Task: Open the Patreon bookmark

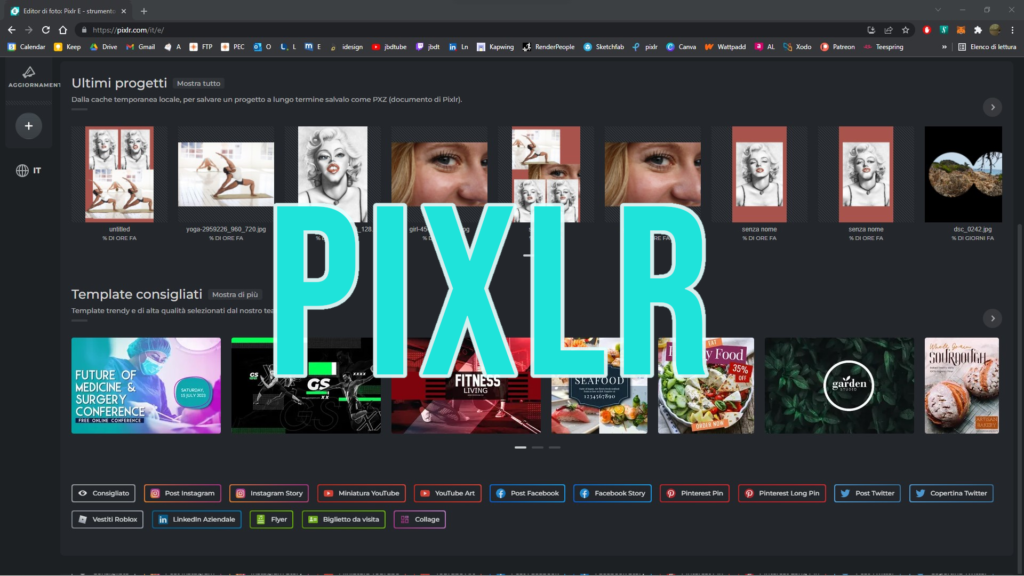Action: [837, 47]
